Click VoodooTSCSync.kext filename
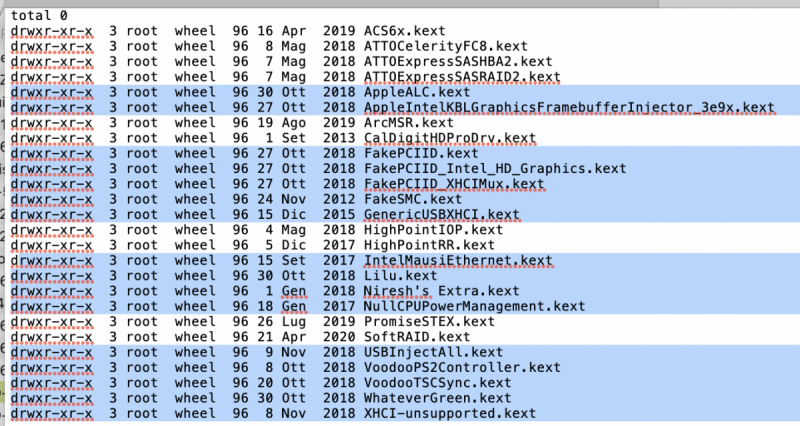This screenshot has width=800, height=426. (x=437, y=383)
